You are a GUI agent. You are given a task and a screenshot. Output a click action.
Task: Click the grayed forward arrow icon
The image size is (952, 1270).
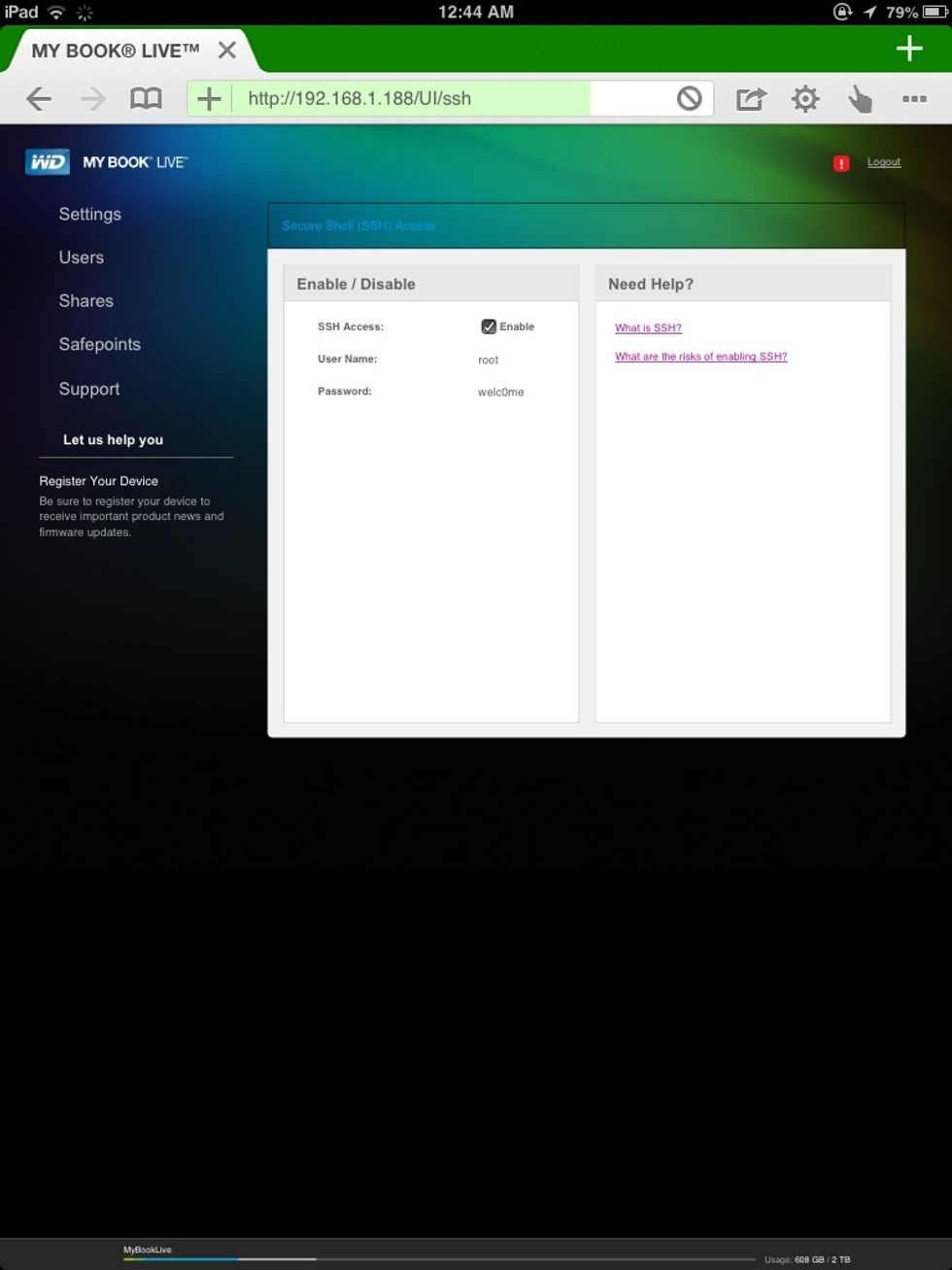[x=93, y=98]
